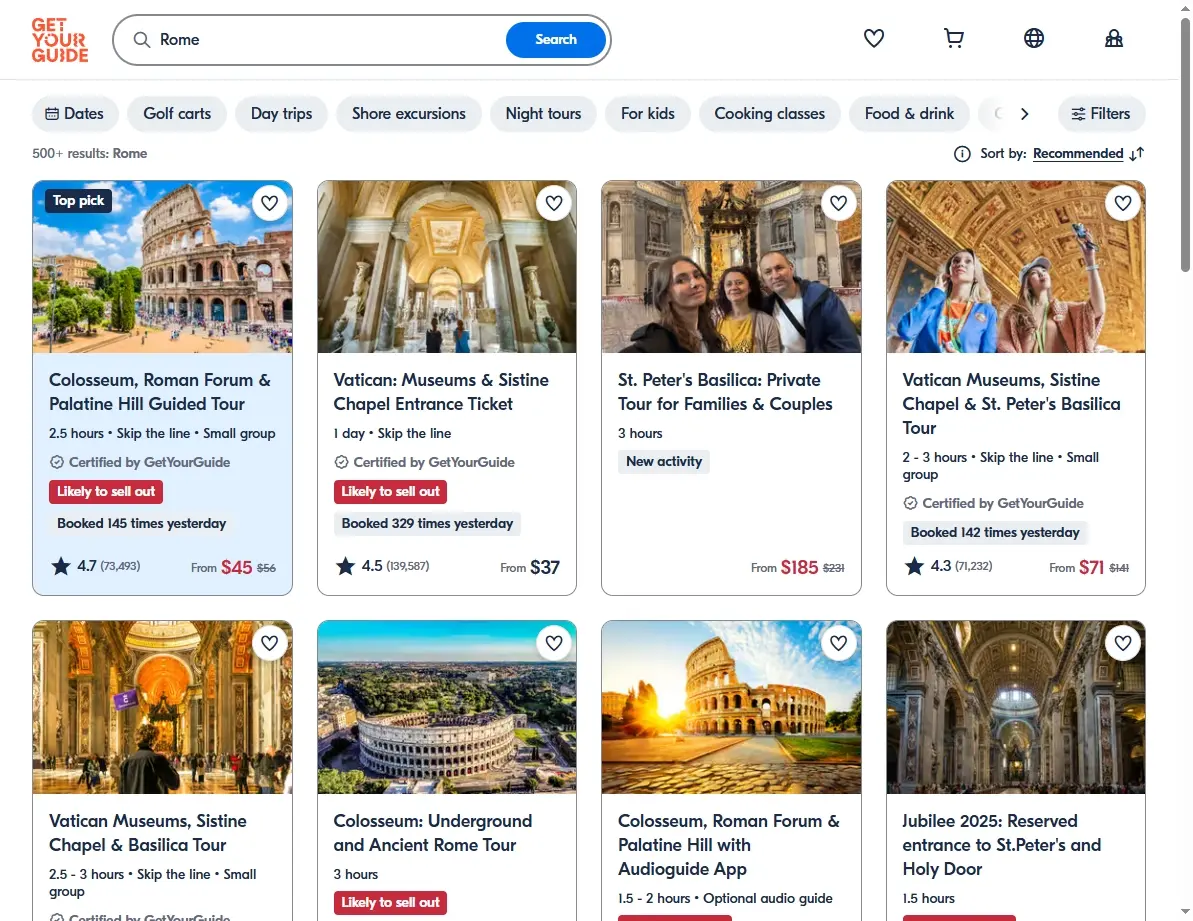Open Colosseum: Underground and Ancient Rome Tour

pos(432,833)
